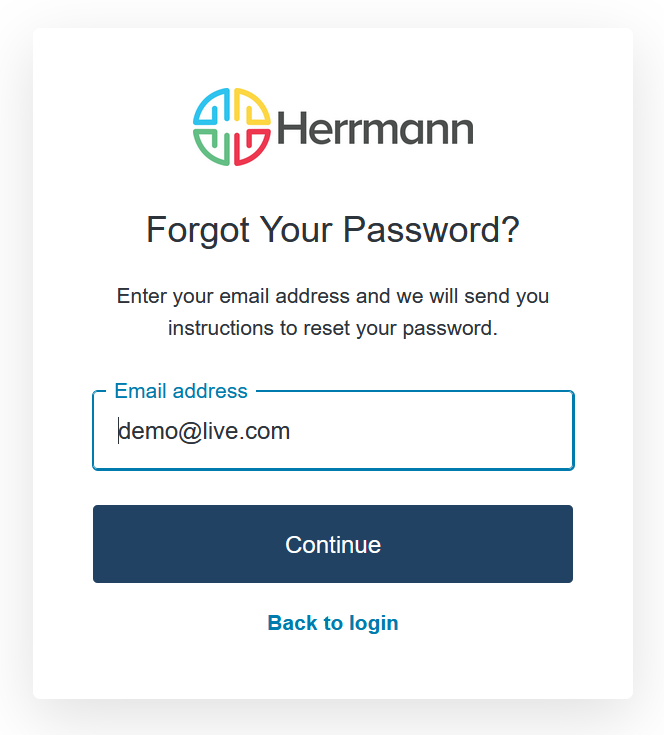This screenshot has width=664, height=735.
Task: Focus the Email address input field
Action: click(x=333, y=431)
